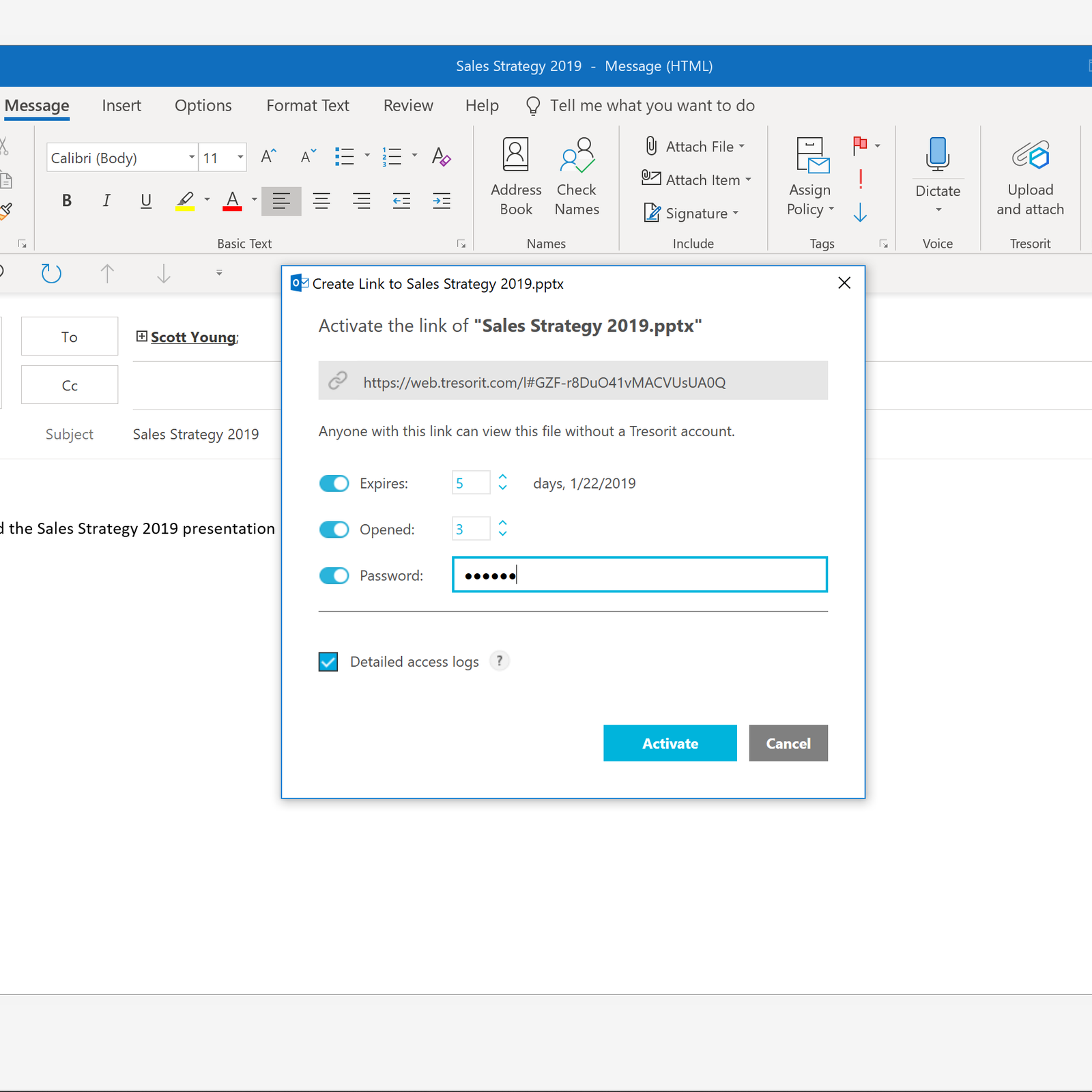Center align text
The height and width of the screenshot is (1092, 1092).
point(321,201)
